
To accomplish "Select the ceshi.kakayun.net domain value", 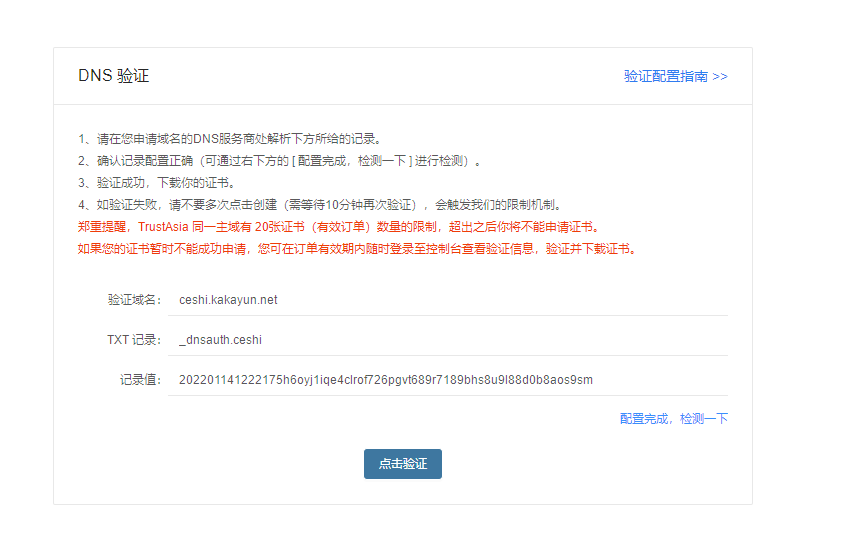I will pyautogui.click(x=228, y=300).
